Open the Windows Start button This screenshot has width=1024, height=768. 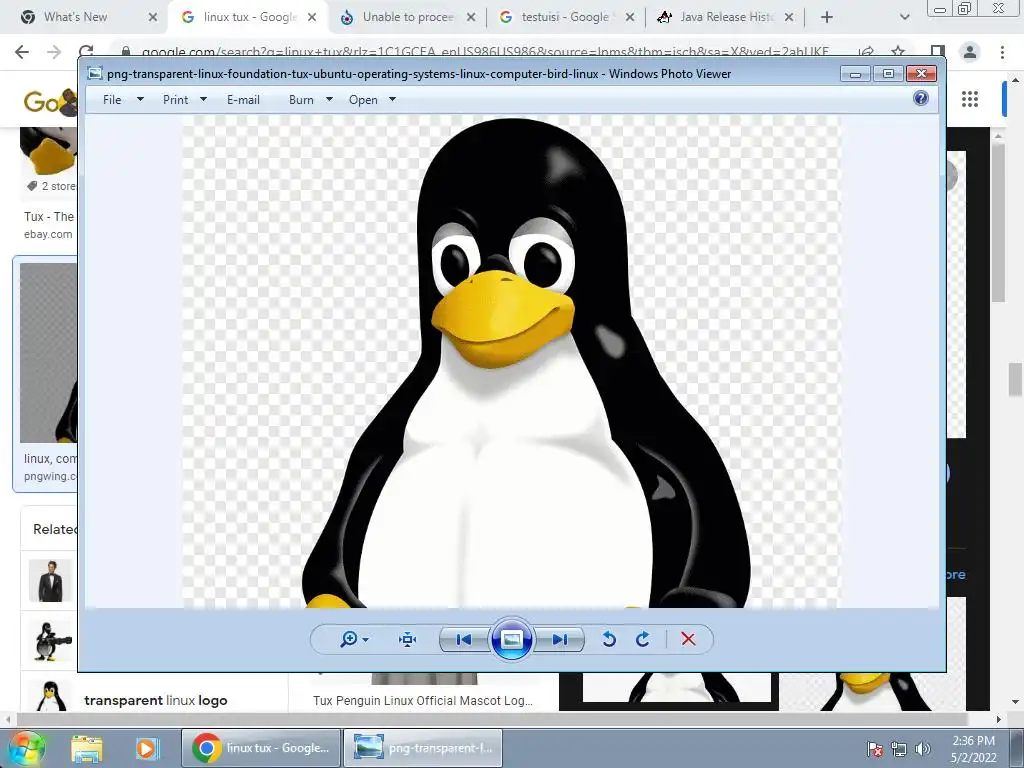pyautogui.click(x=25, y=748)
